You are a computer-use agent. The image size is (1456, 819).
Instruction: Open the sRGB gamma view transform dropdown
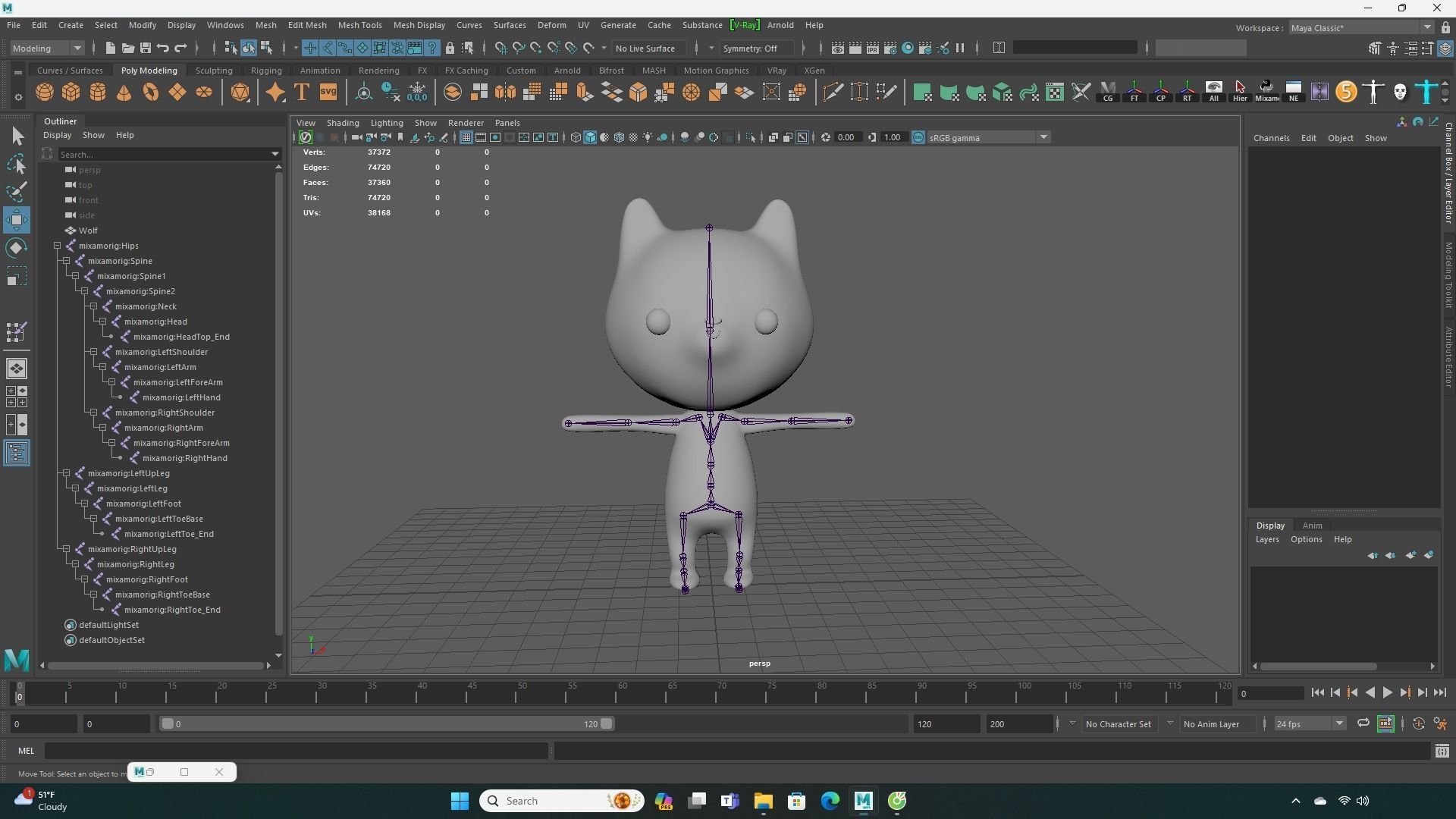(x=989, y=137)
